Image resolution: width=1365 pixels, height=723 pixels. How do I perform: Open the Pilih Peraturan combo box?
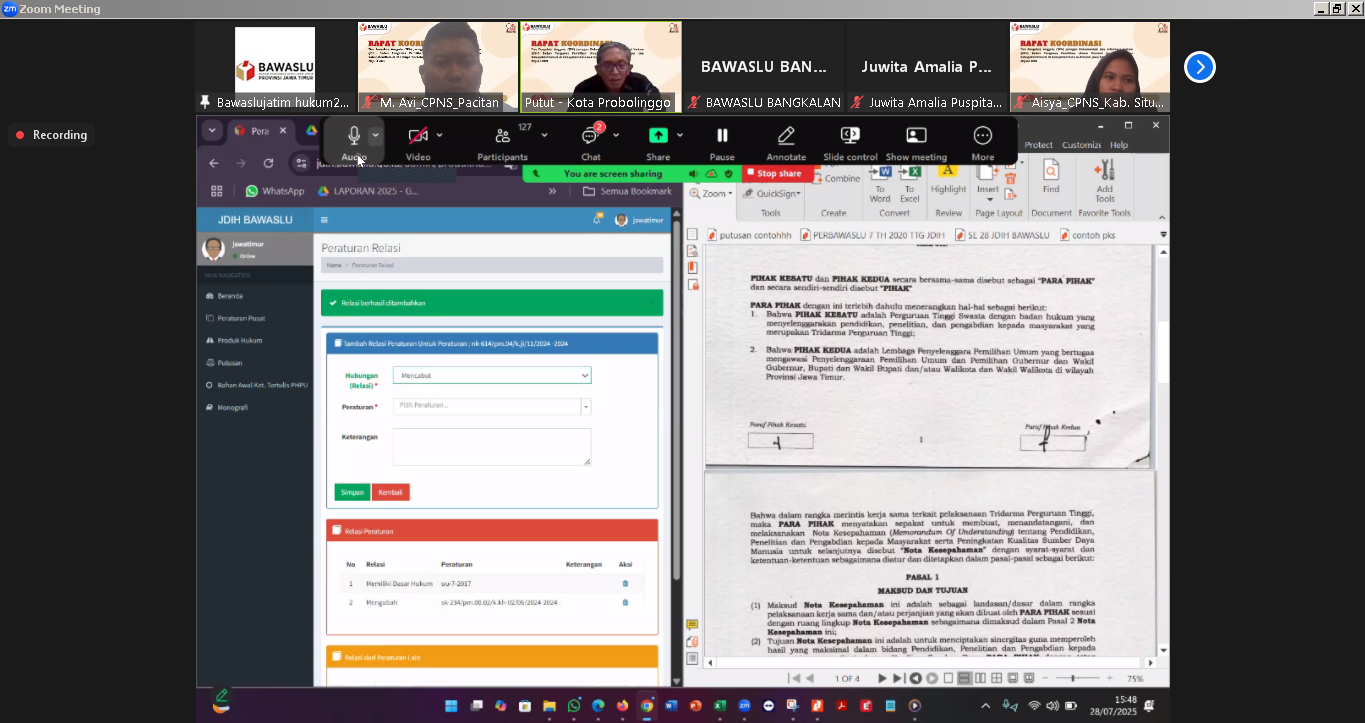pyautogui.click(x=491, y=406)
